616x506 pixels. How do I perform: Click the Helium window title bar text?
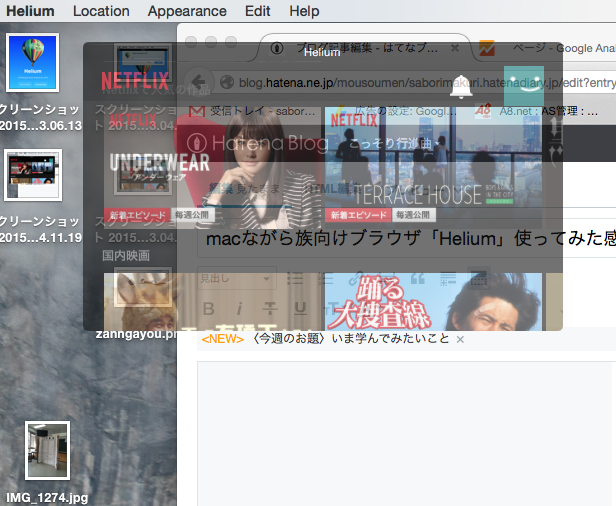click(x=322, y=52)
